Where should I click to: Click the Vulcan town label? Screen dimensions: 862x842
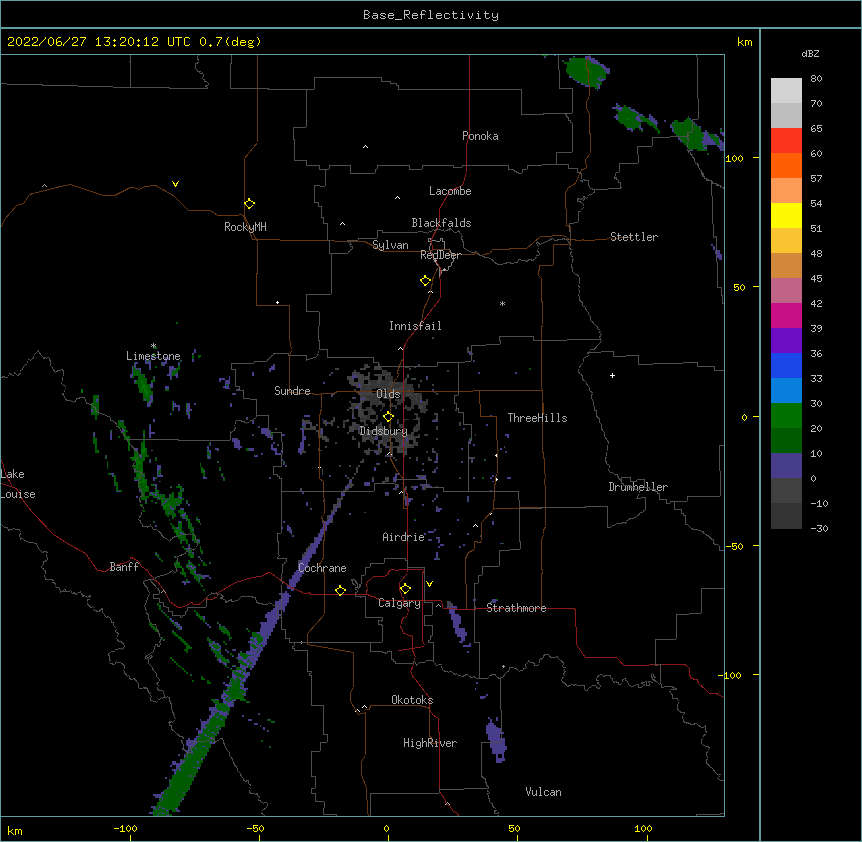point(543,792)
